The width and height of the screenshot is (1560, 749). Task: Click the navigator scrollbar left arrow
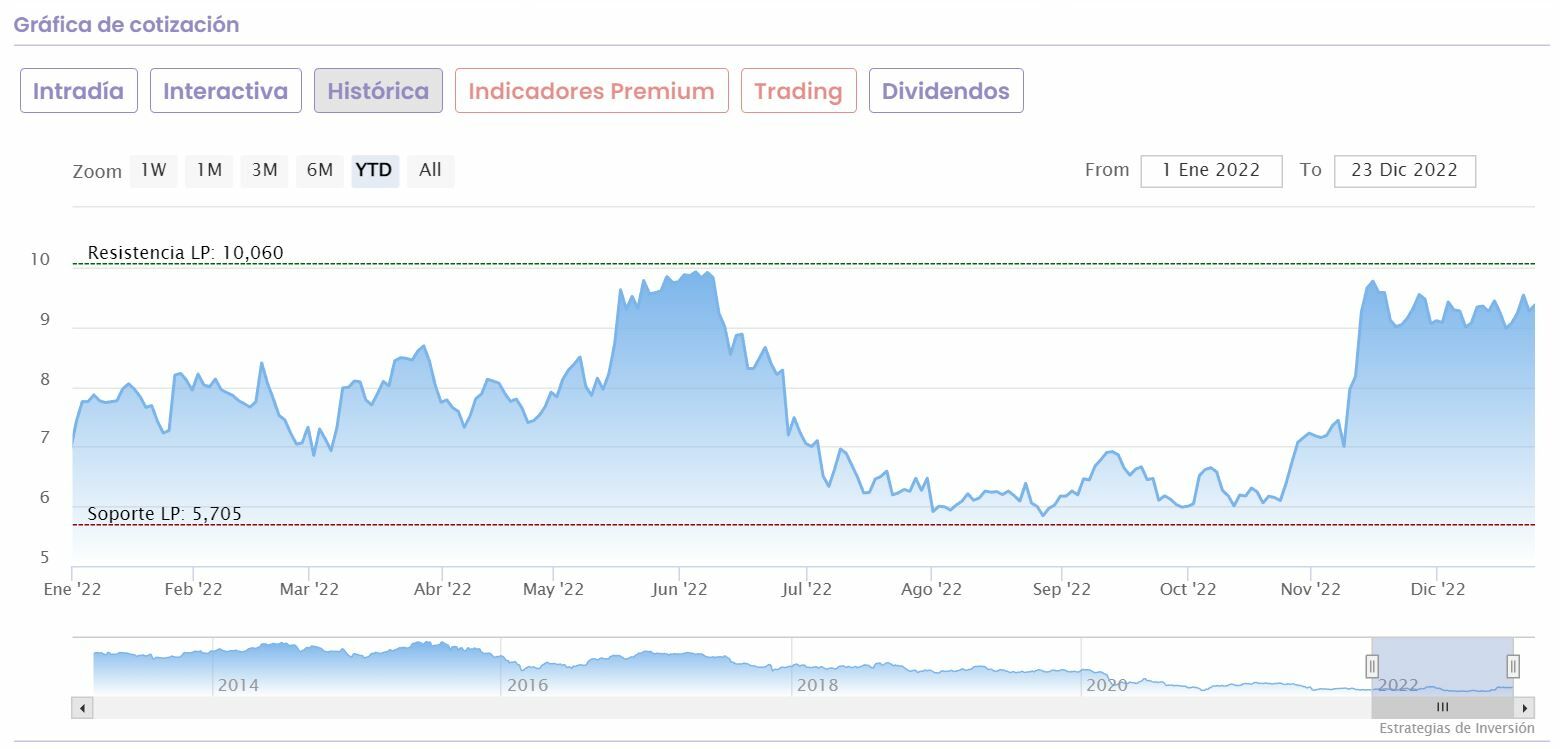point(83,708)
